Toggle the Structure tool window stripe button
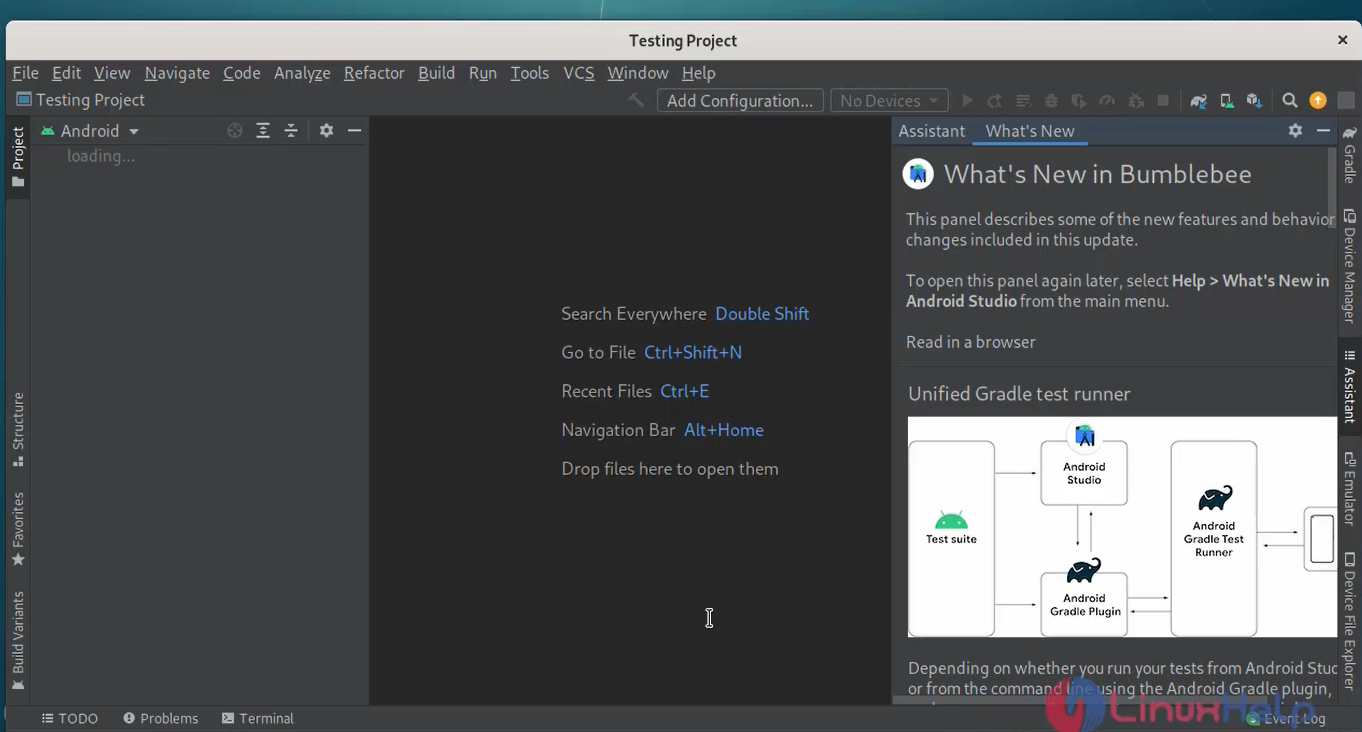 click(x=17, y=430)
